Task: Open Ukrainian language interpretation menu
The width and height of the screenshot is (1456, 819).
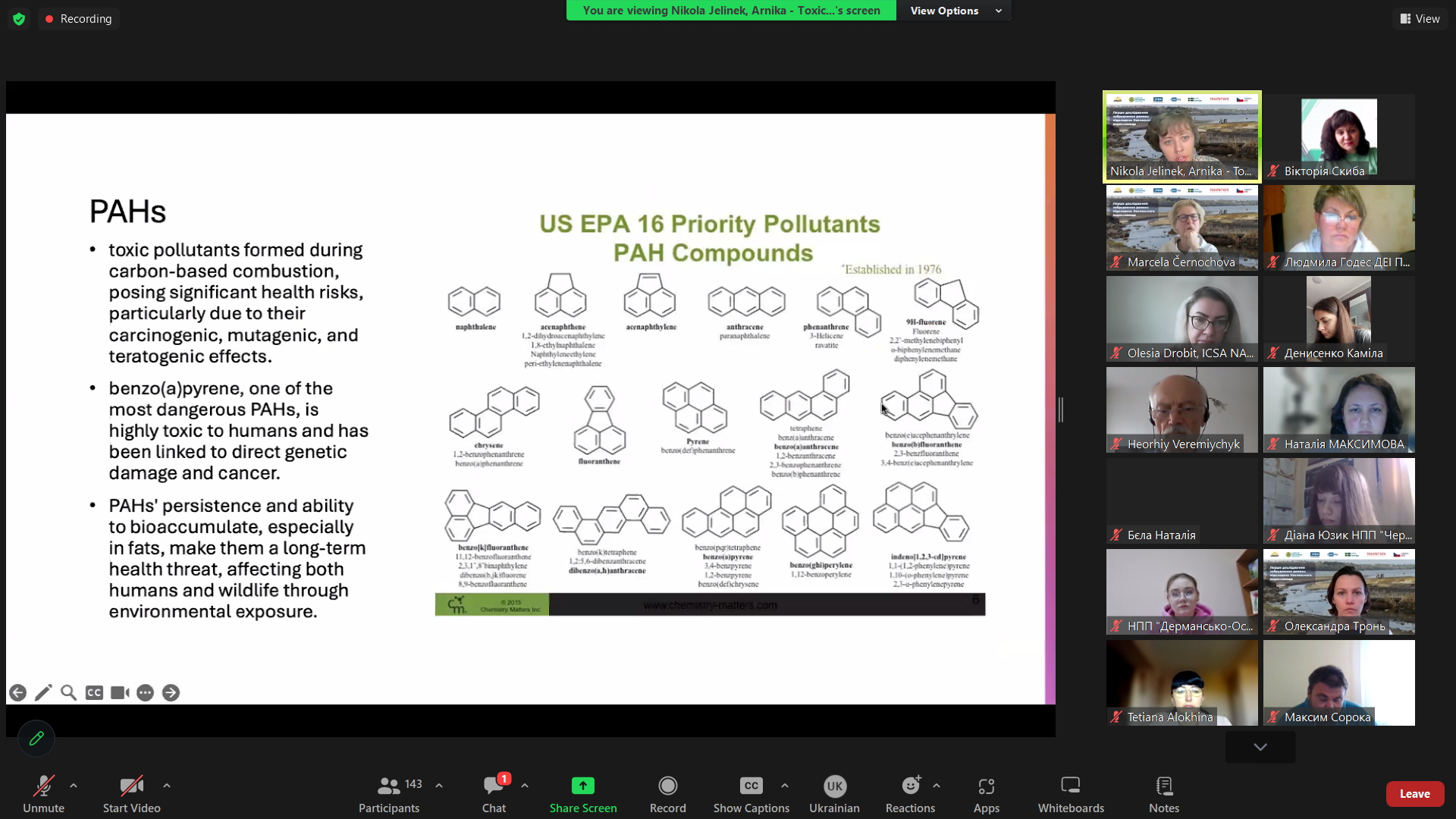Action: (x=834, y=786)
